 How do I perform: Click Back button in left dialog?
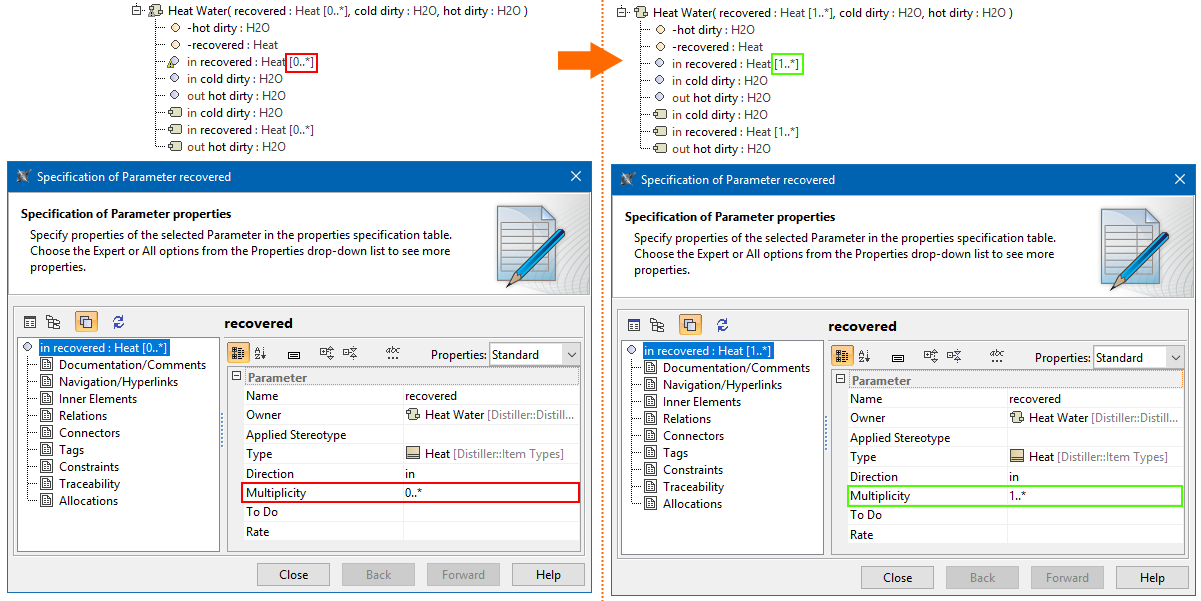(379, 575)
